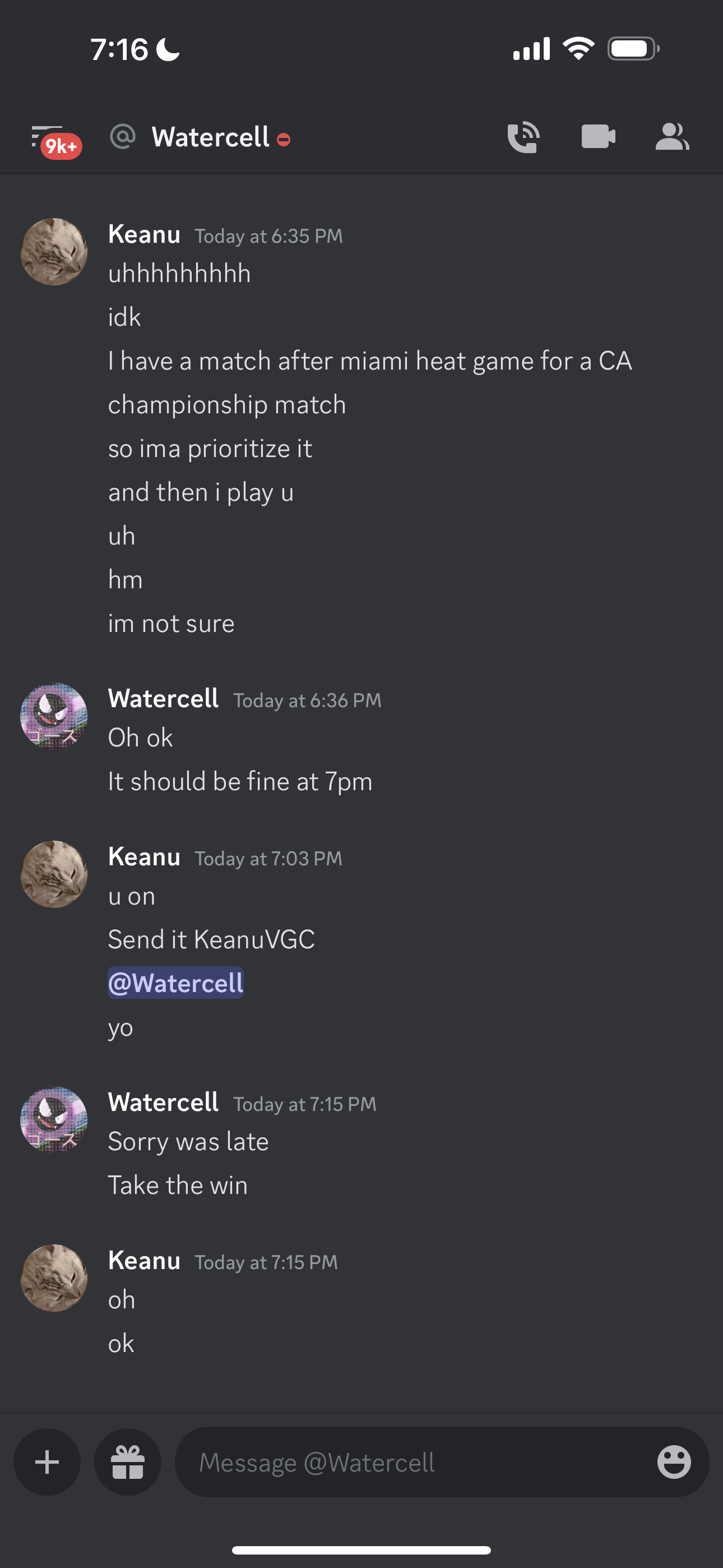Tap the home indicator bar at bottom
The width and height of the screenshot is (723, 1568).
coord(361,1549)
